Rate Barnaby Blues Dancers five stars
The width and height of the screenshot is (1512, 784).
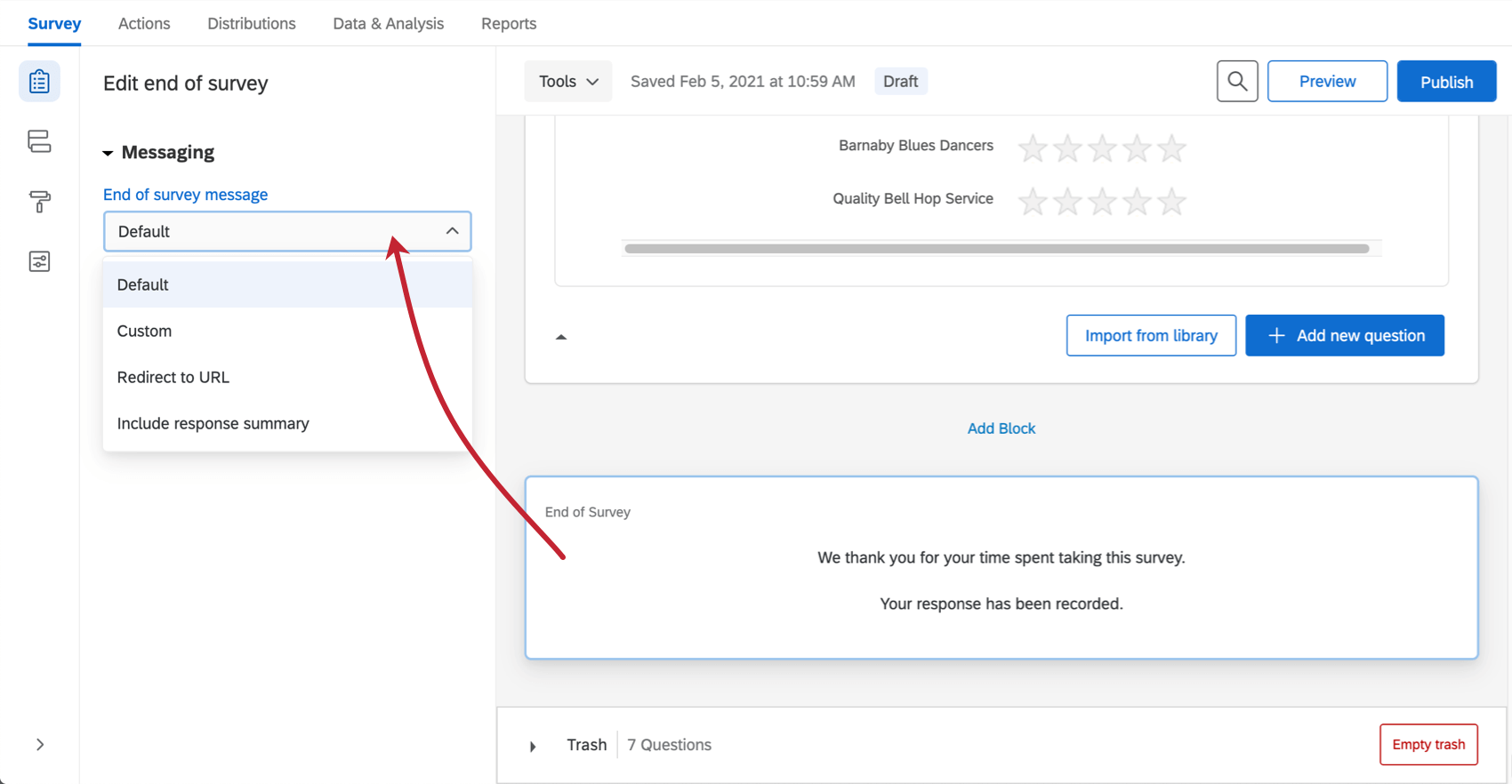1171,148
